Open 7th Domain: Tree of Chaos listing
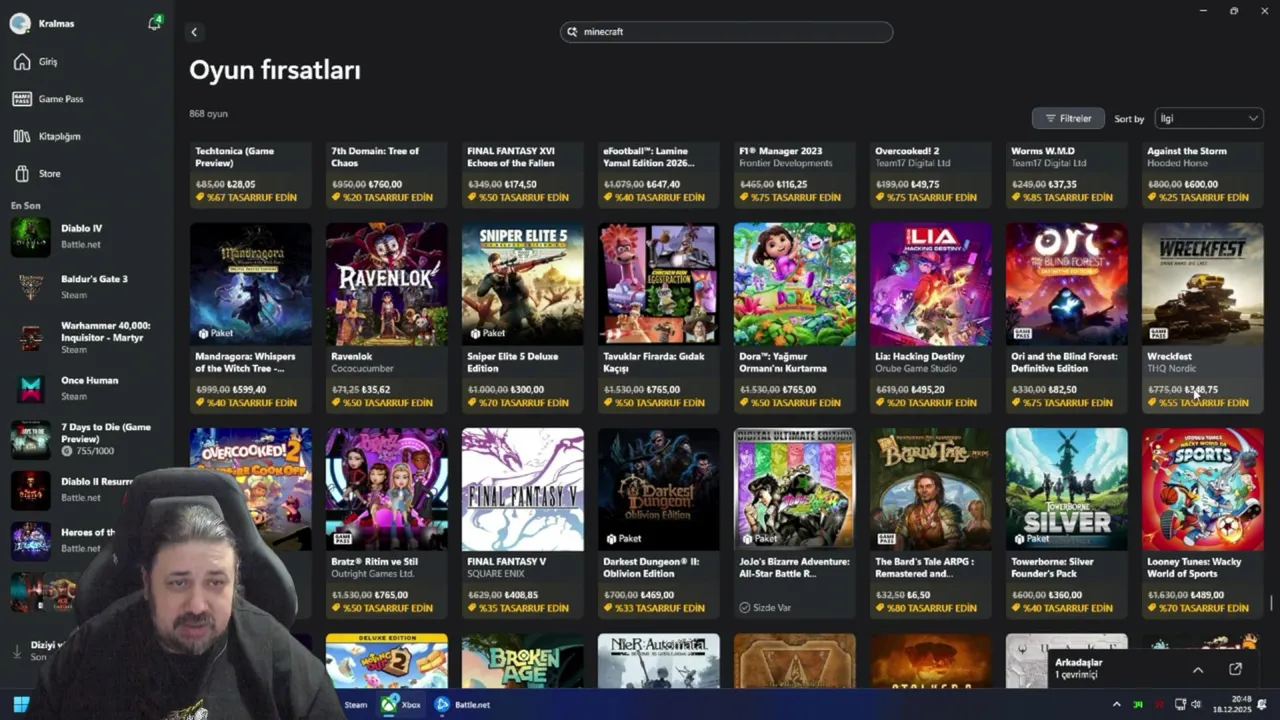The width and height of the screenshot is (1280, 720). tap(386, 175)
